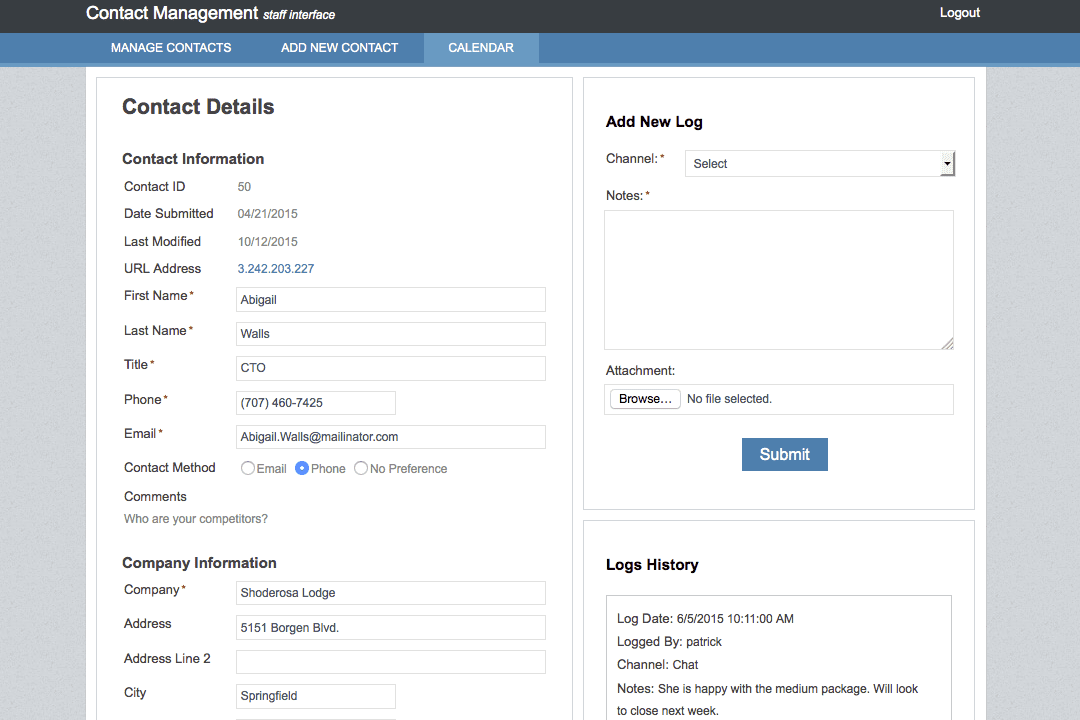Viewport: 1080px width, 720px height.
Task: Click the empty Address Line 2 field
Action: pos(391,662)
